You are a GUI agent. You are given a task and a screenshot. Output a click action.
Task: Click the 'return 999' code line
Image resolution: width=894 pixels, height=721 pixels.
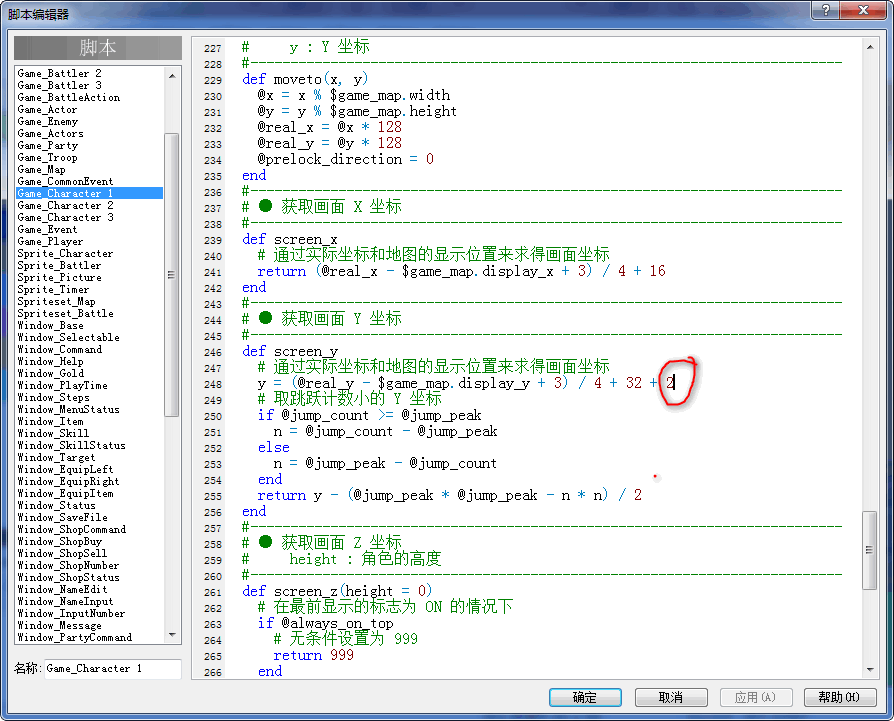(x=314, y=655)
